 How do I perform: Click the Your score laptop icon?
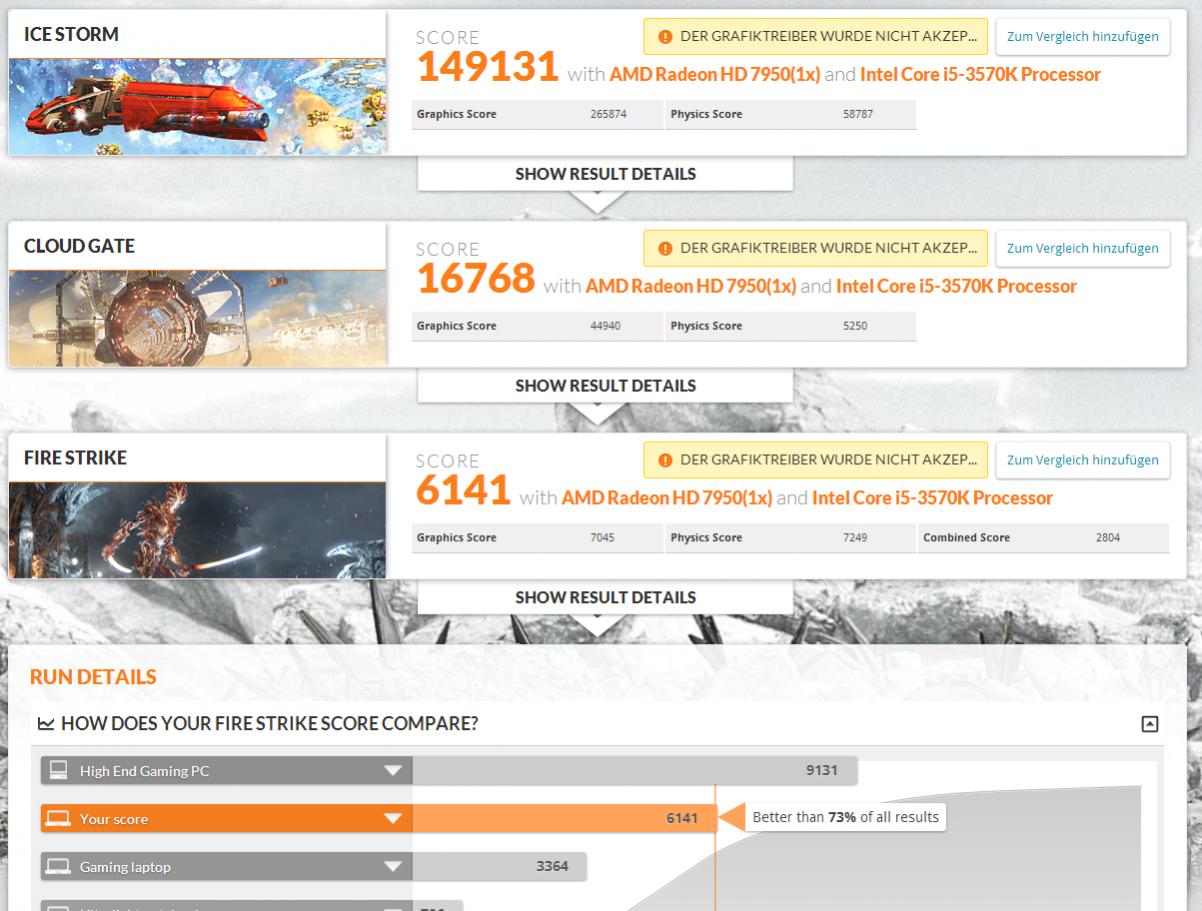(x=59, y=819)
